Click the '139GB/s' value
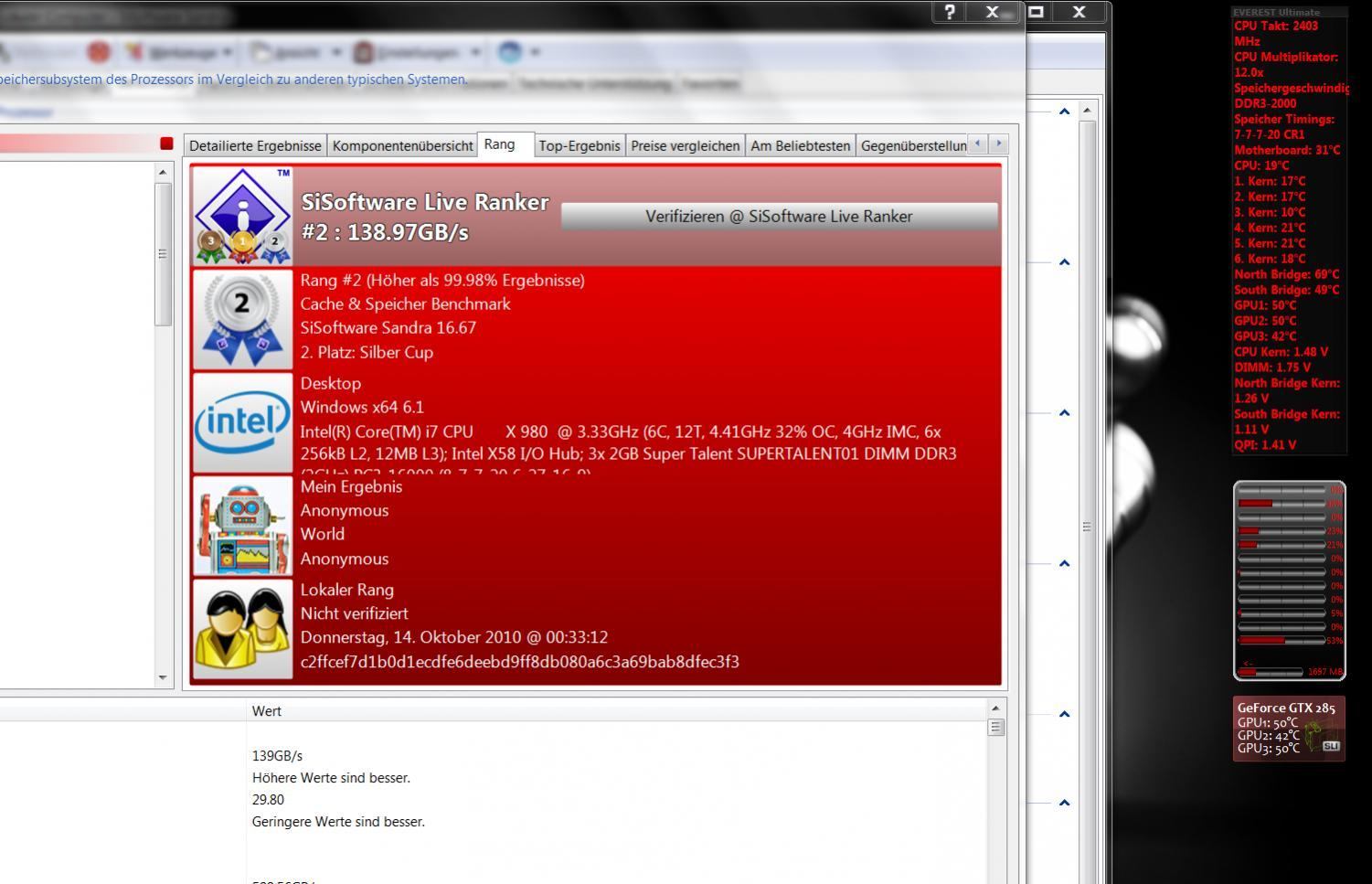 (277, 756)
